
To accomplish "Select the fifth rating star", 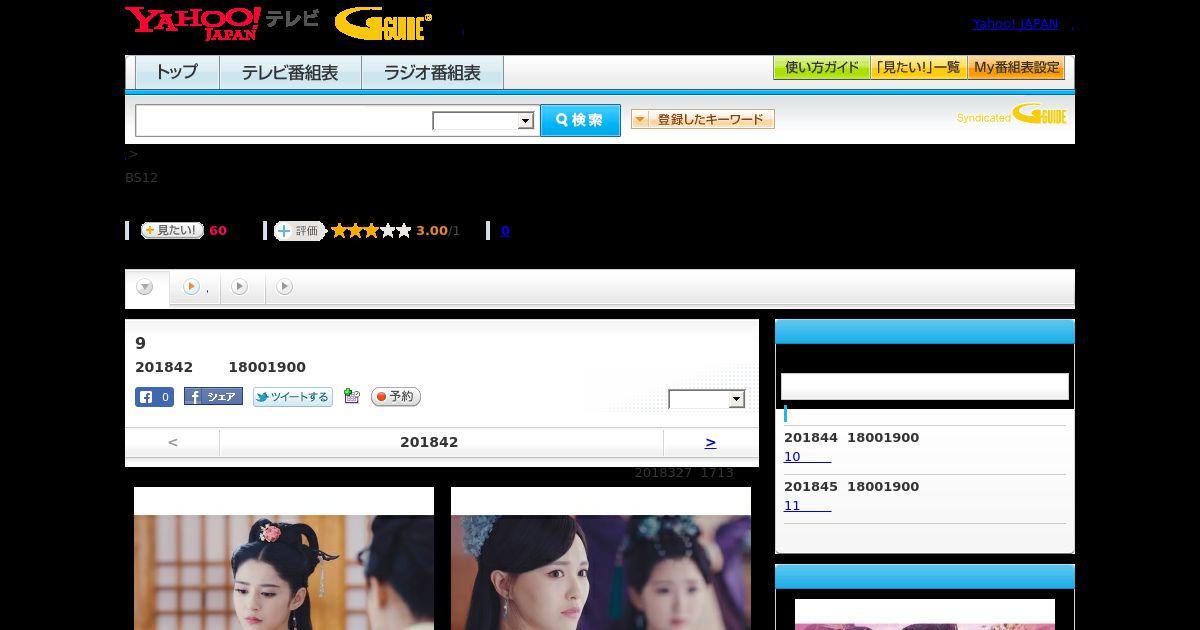I will (x=403, y=231).
